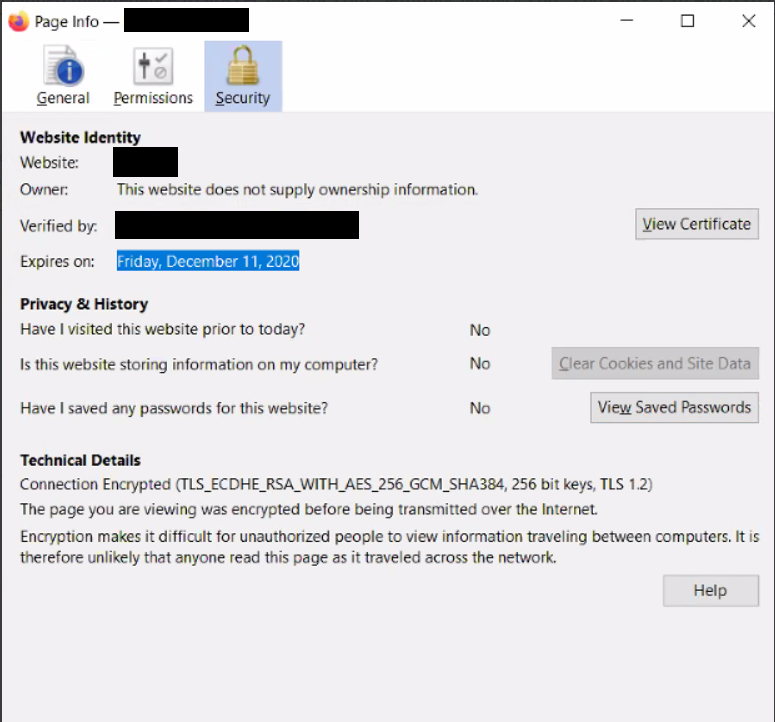The width and height of the screenshot is (775, 722).
Task: Open the View Certificate button
Action: pos(697,224)
